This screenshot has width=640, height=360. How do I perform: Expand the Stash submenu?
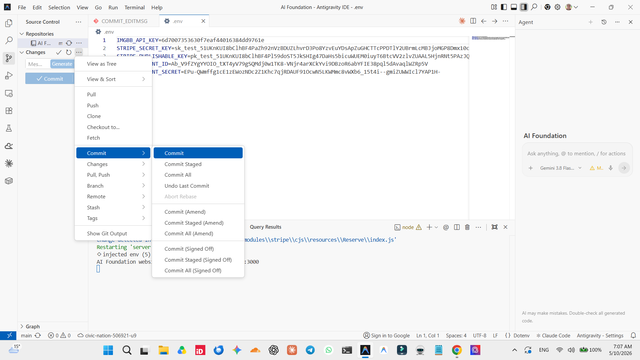113,207
